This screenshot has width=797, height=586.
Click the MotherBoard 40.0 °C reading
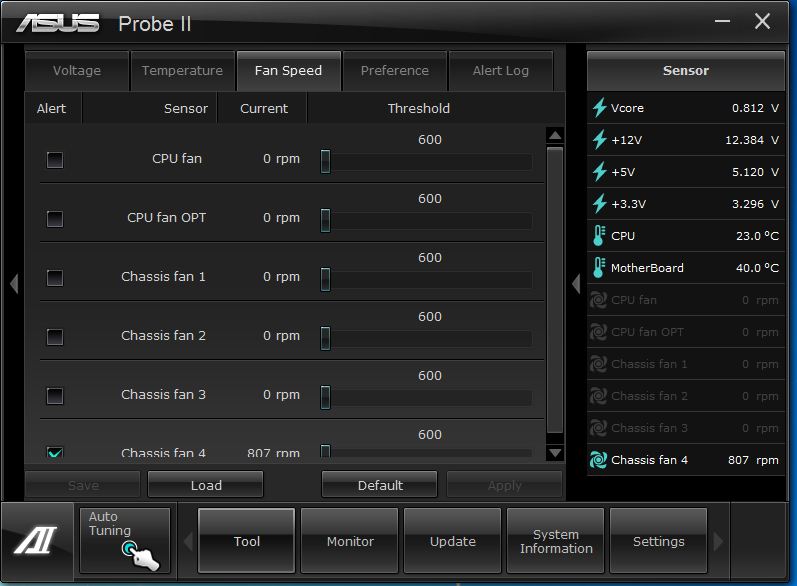757,268
